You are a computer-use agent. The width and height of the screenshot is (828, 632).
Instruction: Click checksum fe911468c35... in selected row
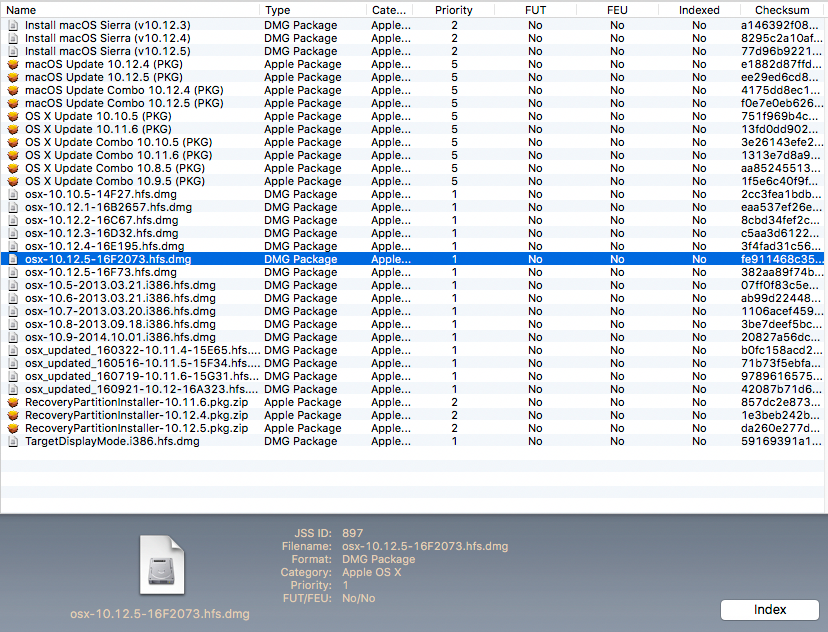point(782,259)
